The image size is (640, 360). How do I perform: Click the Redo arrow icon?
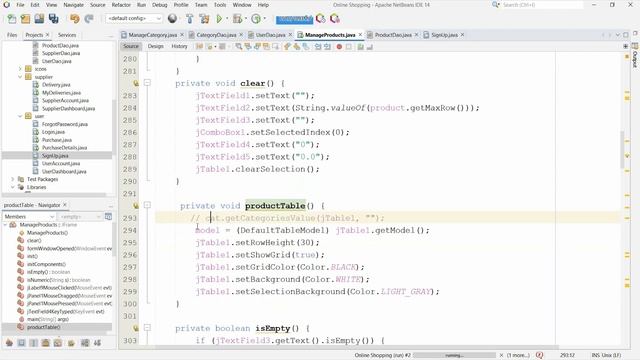tap(89, 19)
